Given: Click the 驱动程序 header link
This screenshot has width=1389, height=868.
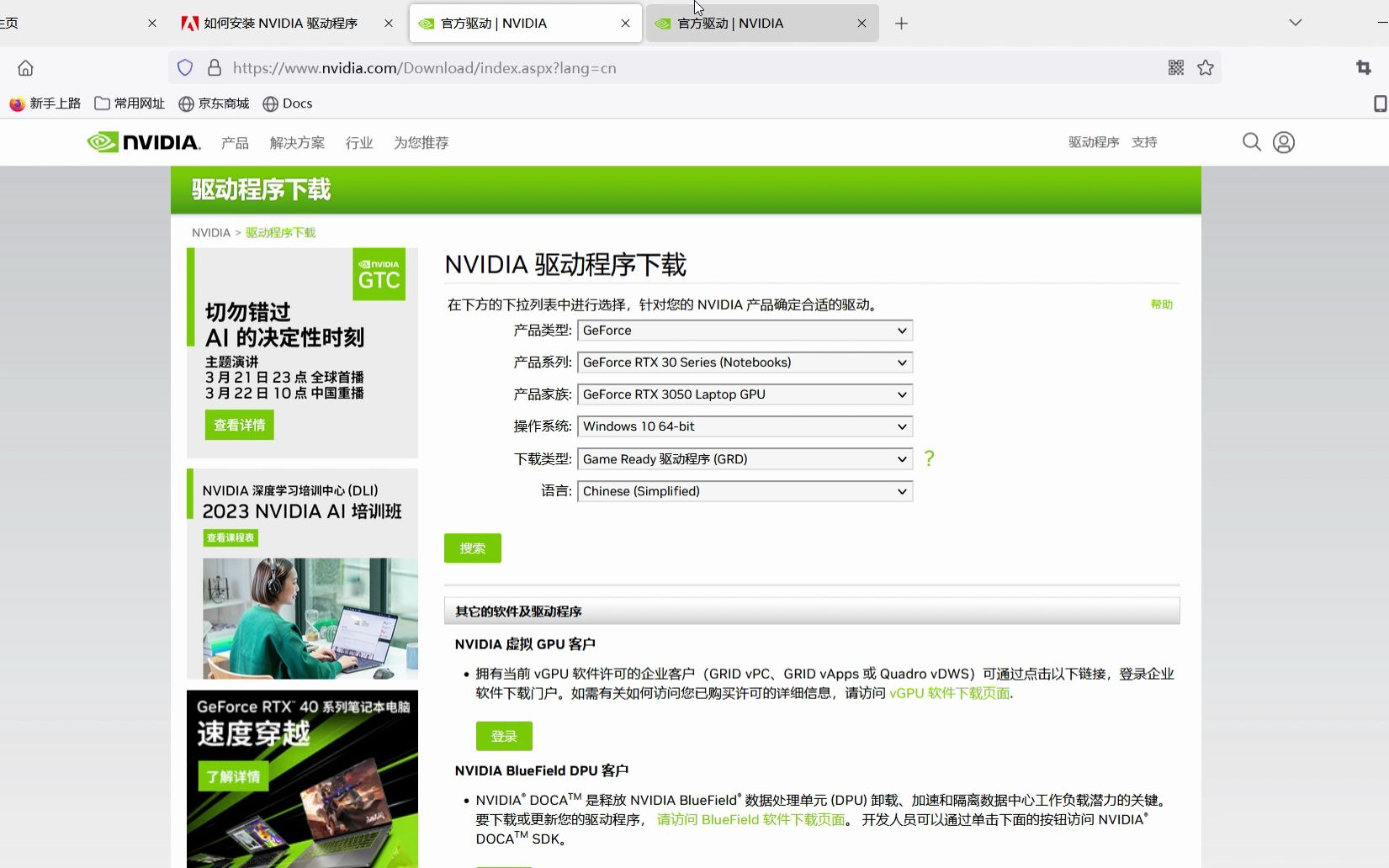Looking at the screenshot, I should (x=1094, y=142).
